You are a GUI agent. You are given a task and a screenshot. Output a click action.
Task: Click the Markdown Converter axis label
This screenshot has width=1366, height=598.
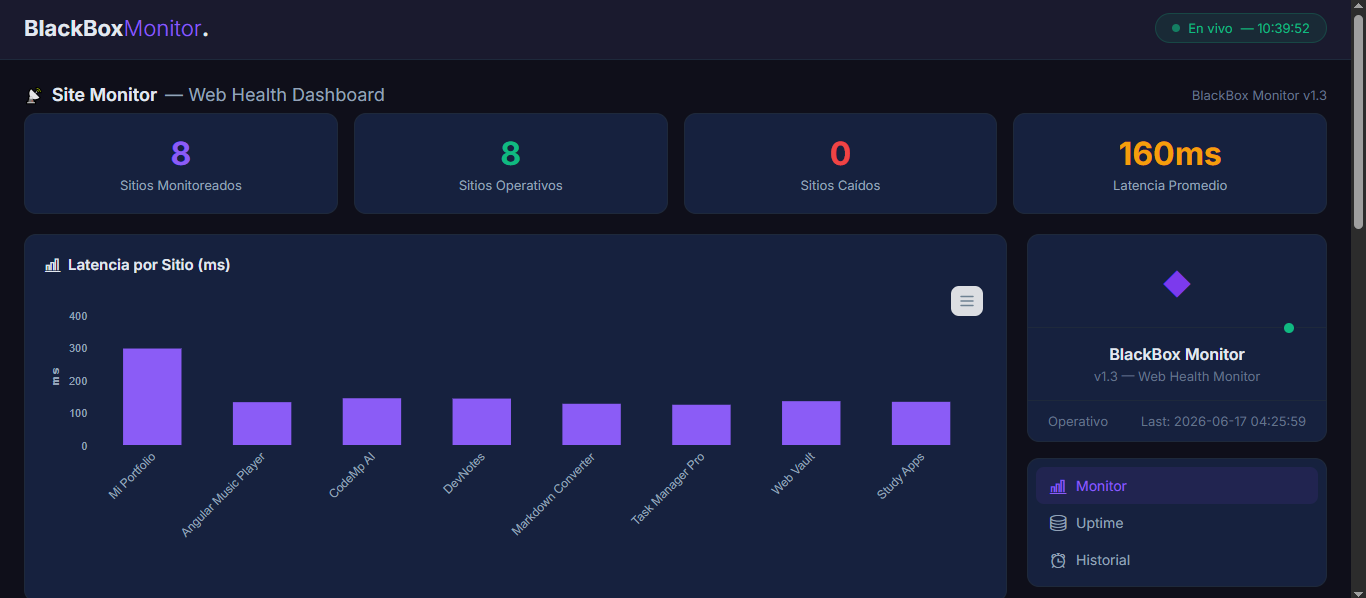[x=553, y=494]
